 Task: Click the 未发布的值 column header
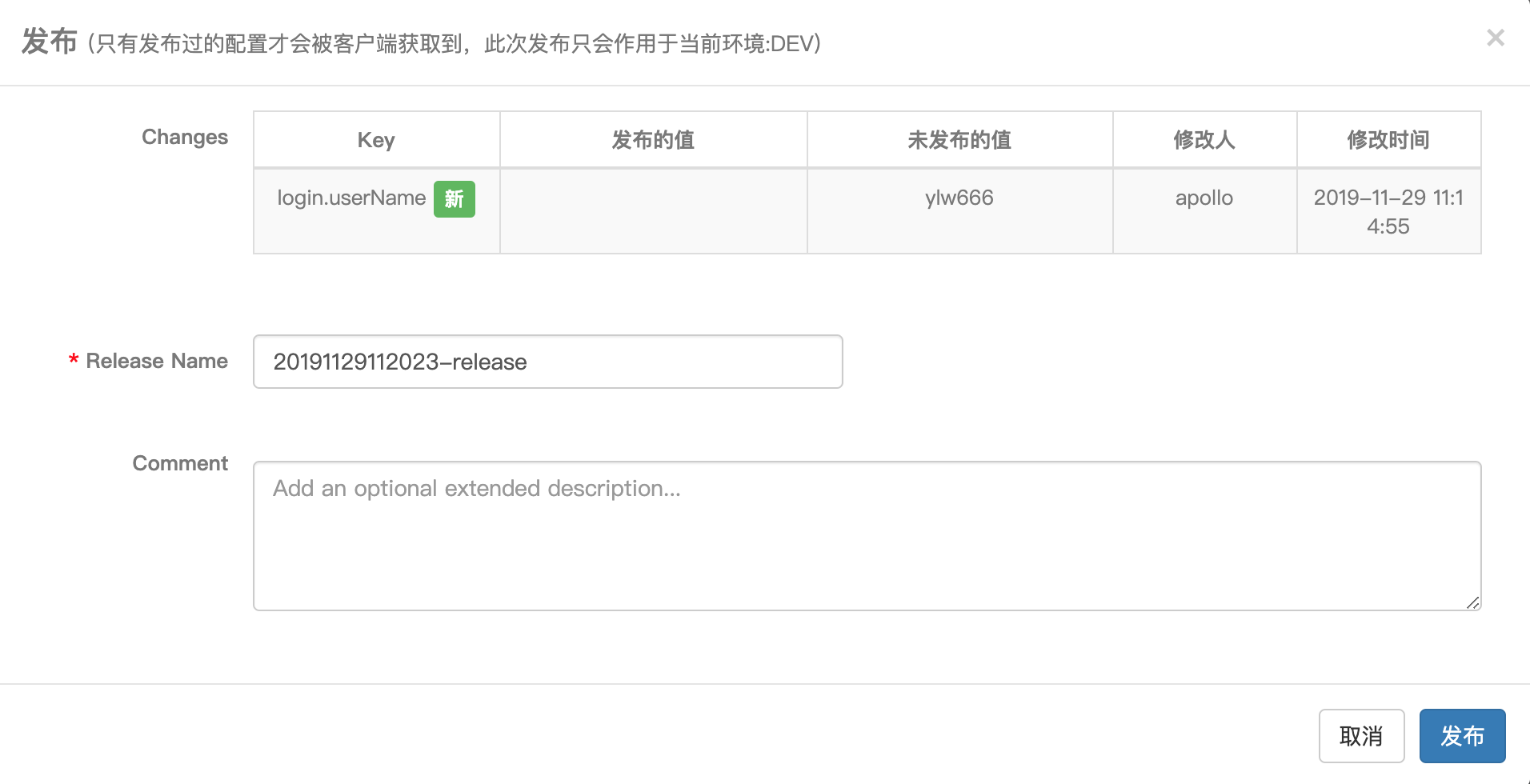(x=959, y=140)
